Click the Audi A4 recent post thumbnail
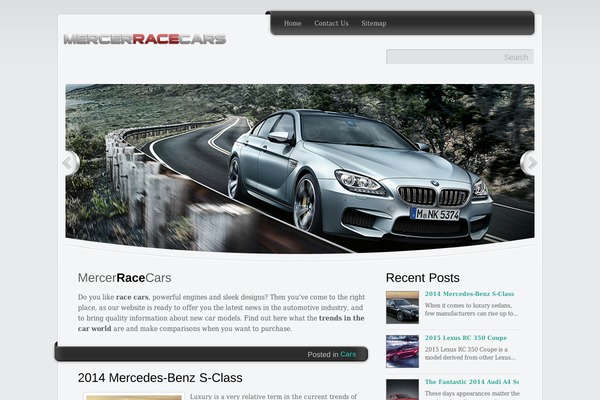Screen dimensions: 600x400 pos(403,390)
